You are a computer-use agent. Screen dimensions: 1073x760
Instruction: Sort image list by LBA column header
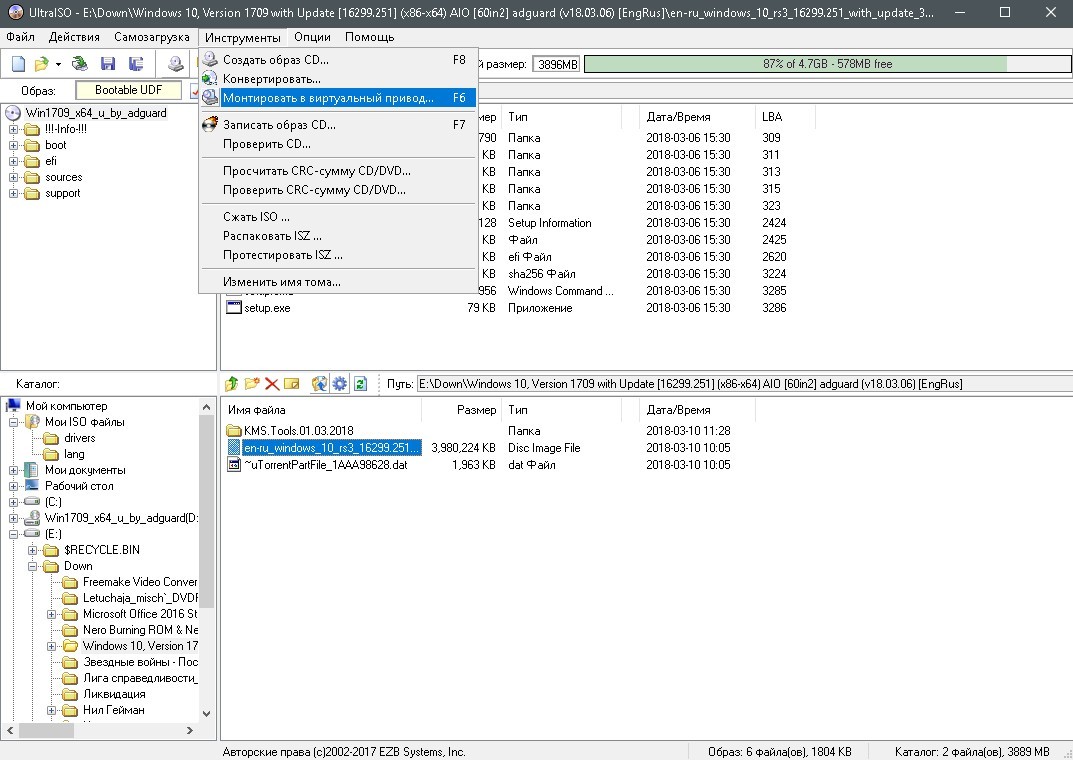point(786,117)
